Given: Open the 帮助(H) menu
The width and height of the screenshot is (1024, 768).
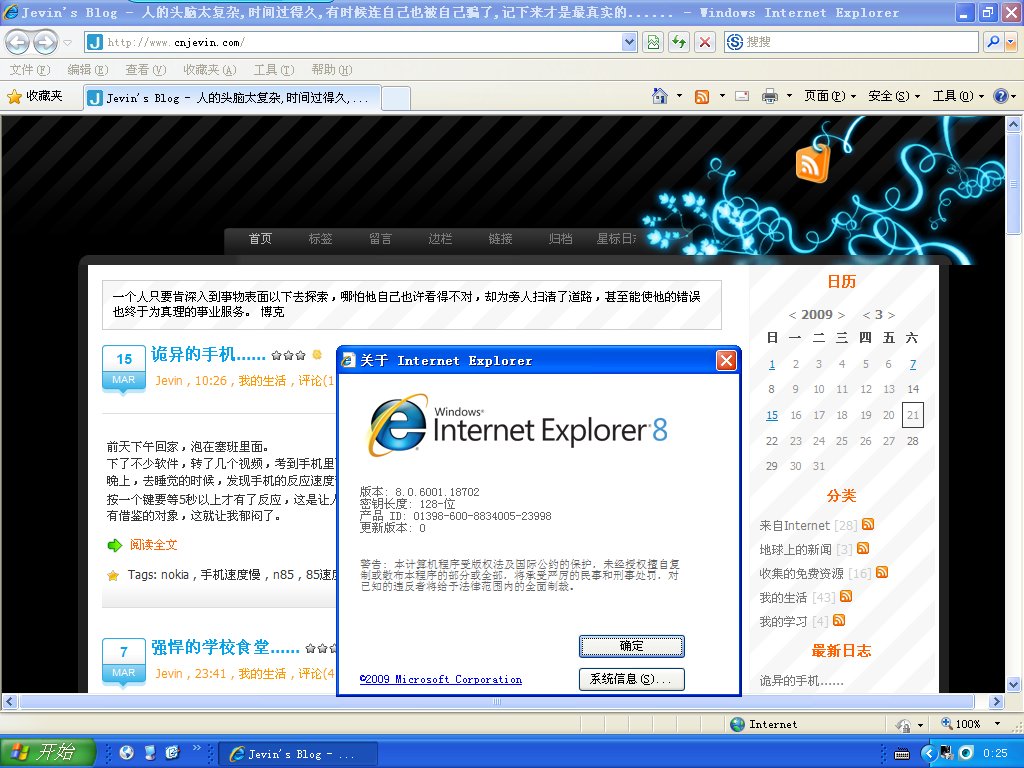Looking at the screenshot, I should coord(332,70).
